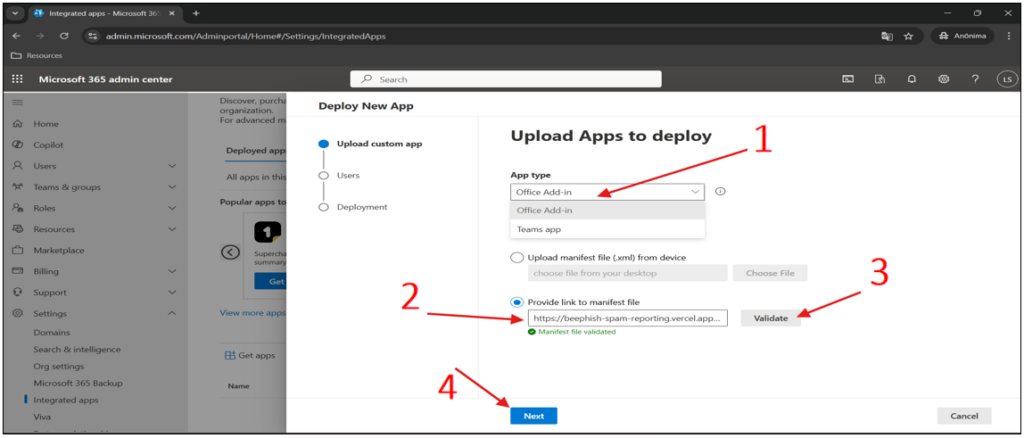Click the manifest link URL field
This screenshot has height=438, width=1024.
point(628,318)
